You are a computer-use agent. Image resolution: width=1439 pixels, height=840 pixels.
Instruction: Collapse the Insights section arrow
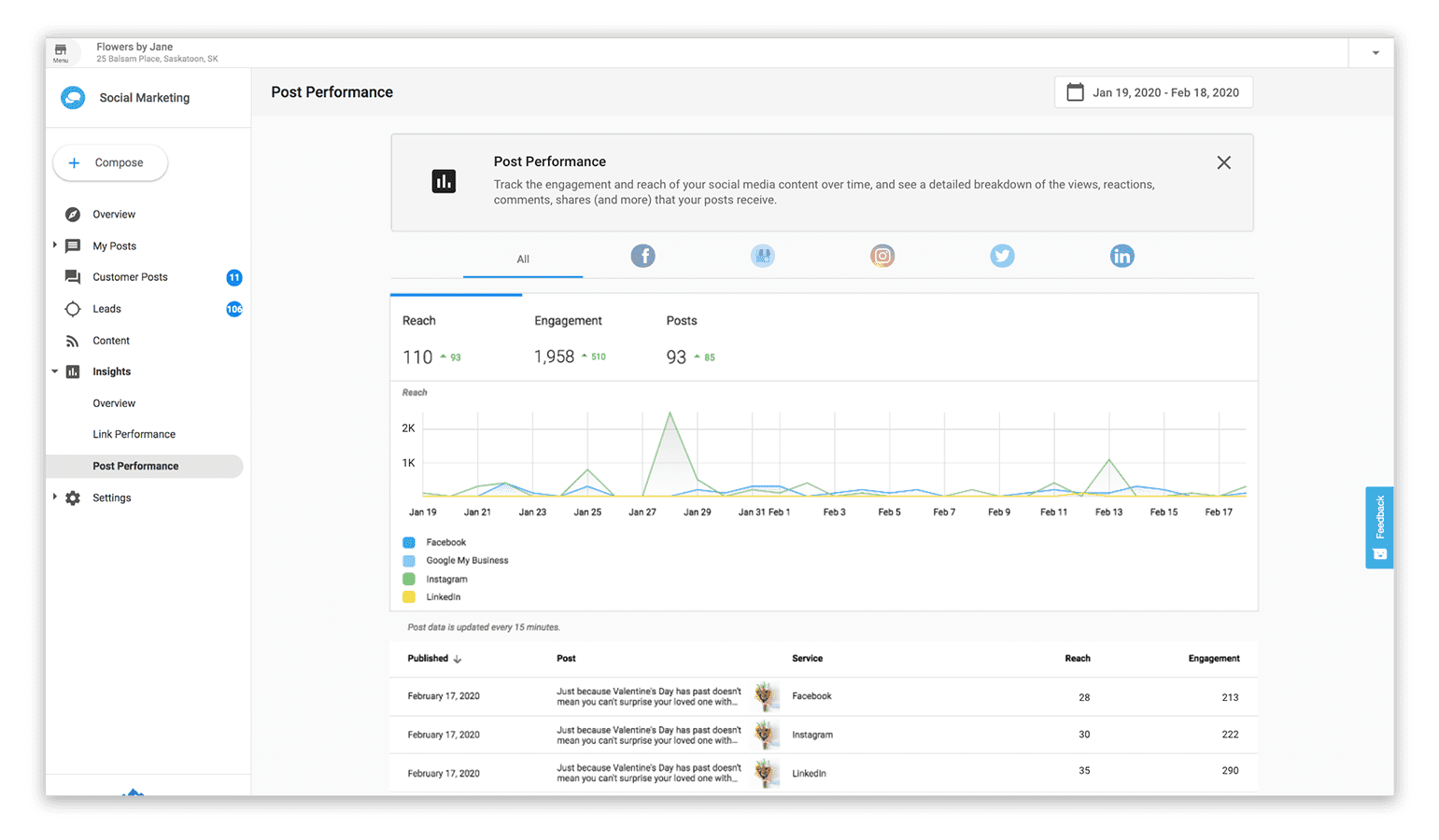click(55, 371)
